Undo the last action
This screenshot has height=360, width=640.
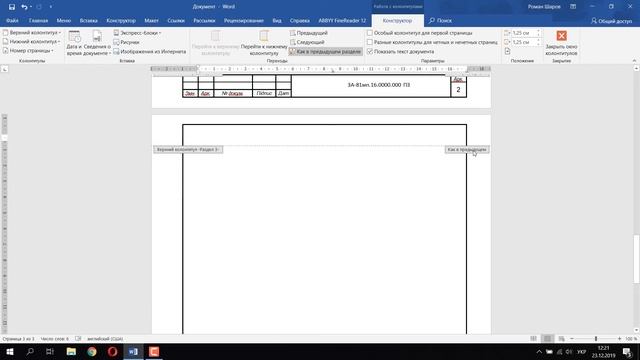tap(24, 7)
